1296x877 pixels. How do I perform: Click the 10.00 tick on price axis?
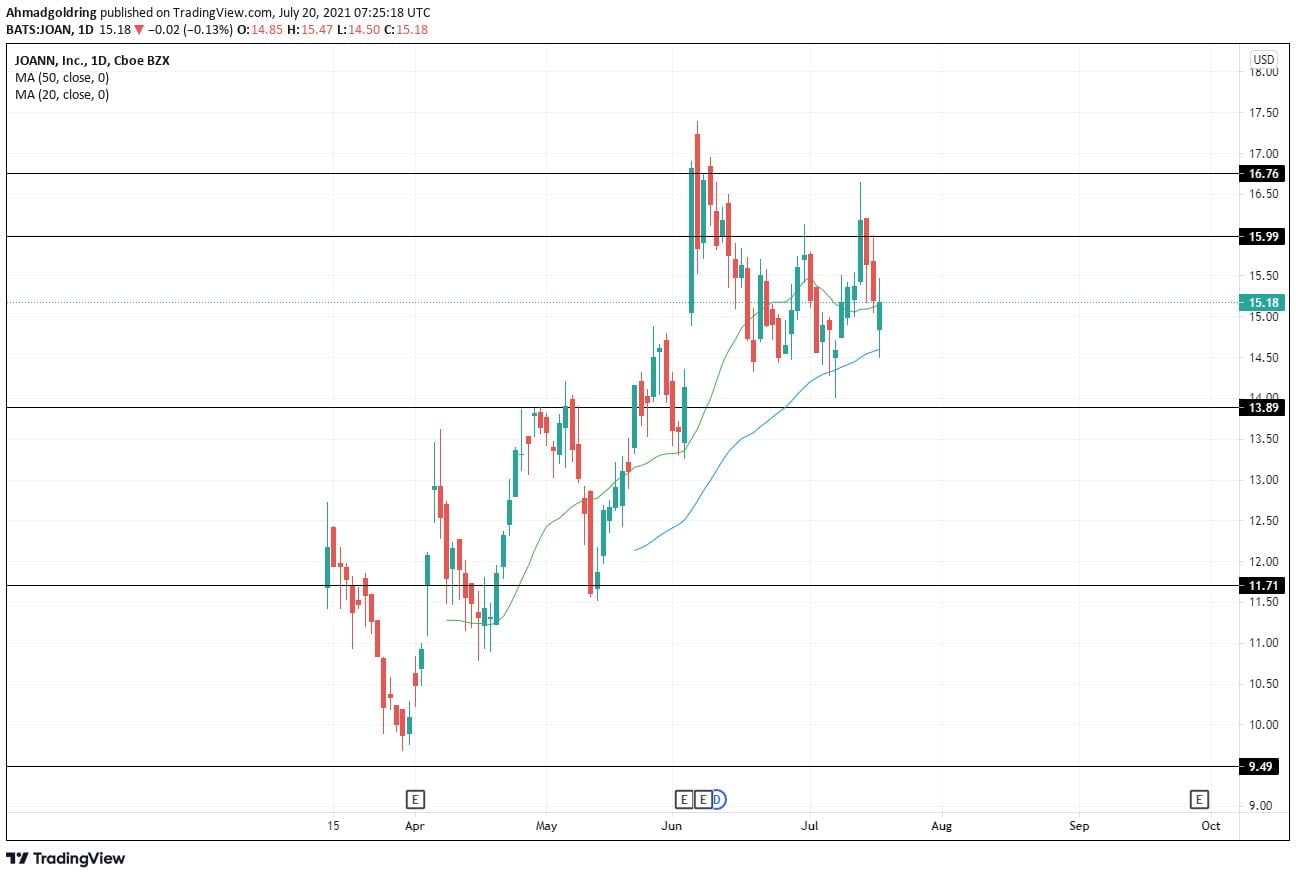click(1264, 725)
